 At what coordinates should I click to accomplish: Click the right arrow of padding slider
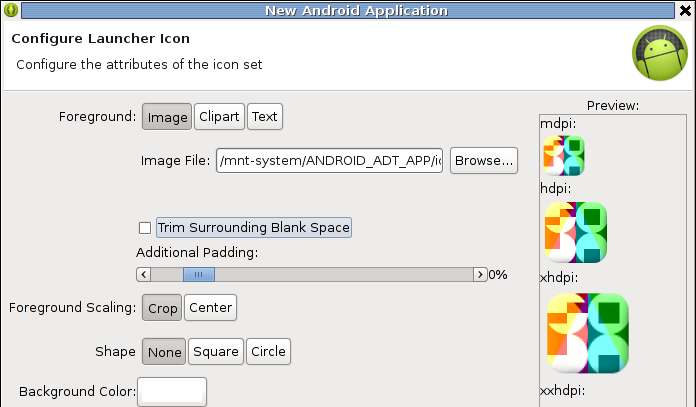pyautogui.click(x=480, y=275)
